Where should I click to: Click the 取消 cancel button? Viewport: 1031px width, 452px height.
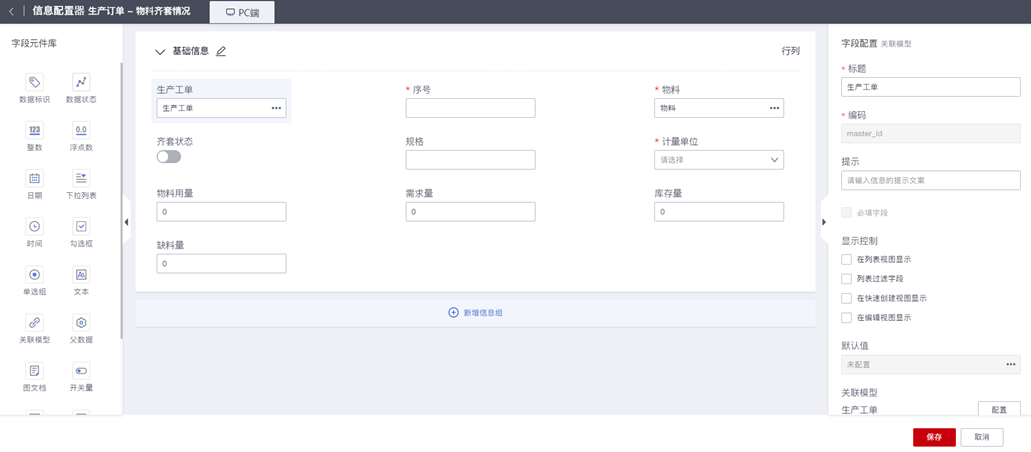[982, 437]
